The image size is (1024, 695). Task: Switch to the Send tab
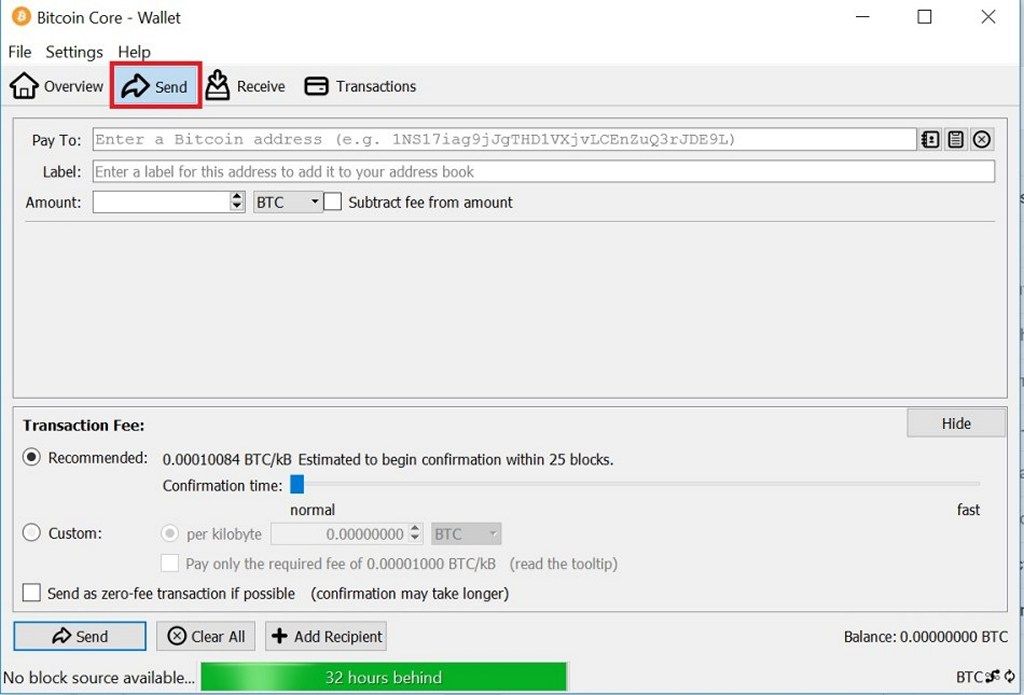[155, 86]
